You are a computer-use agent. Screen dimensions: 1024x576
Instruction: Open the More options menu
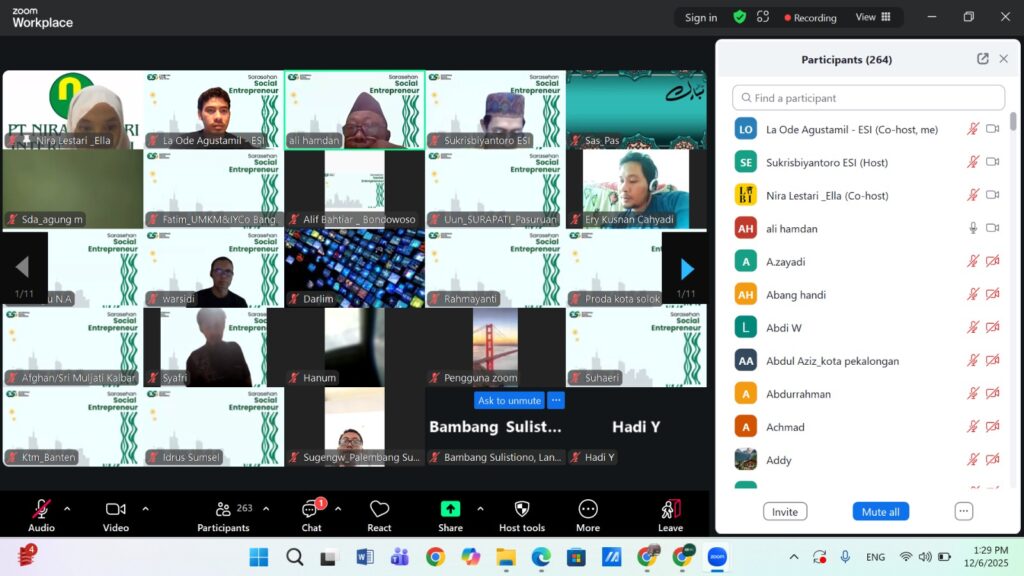tap(588, 514)
